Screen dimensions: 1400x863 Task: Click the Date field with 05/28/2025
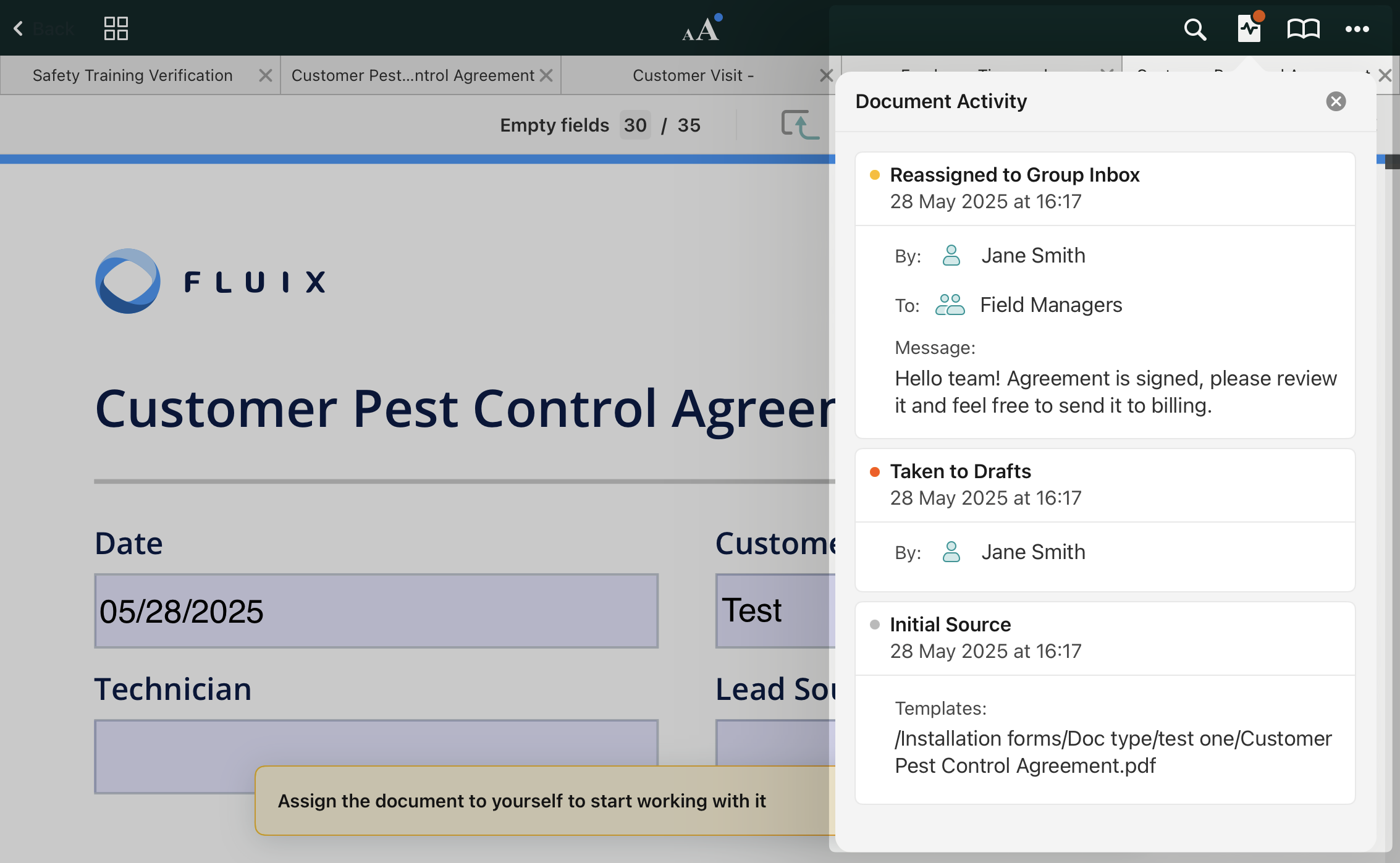pos(376,611)
